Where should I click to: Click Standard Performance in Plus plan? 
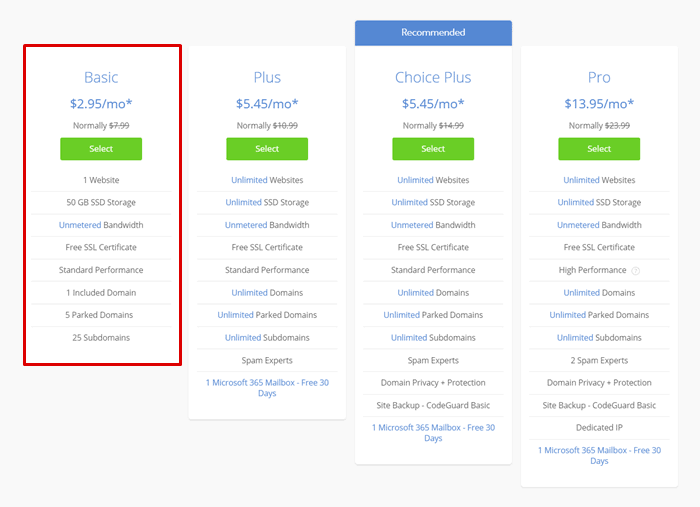tap(267, 270)
